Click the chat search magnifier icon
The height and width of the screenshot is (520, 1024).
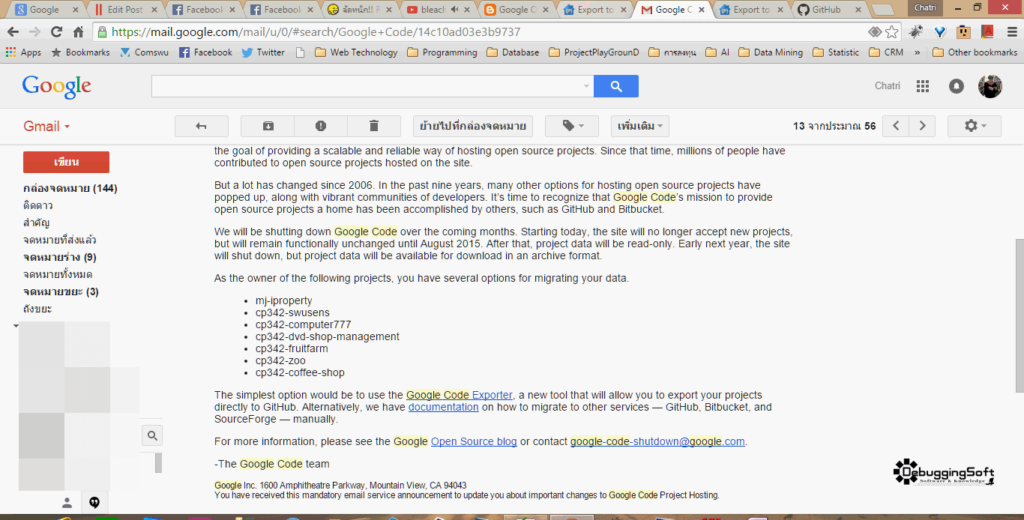pos(152,435)
